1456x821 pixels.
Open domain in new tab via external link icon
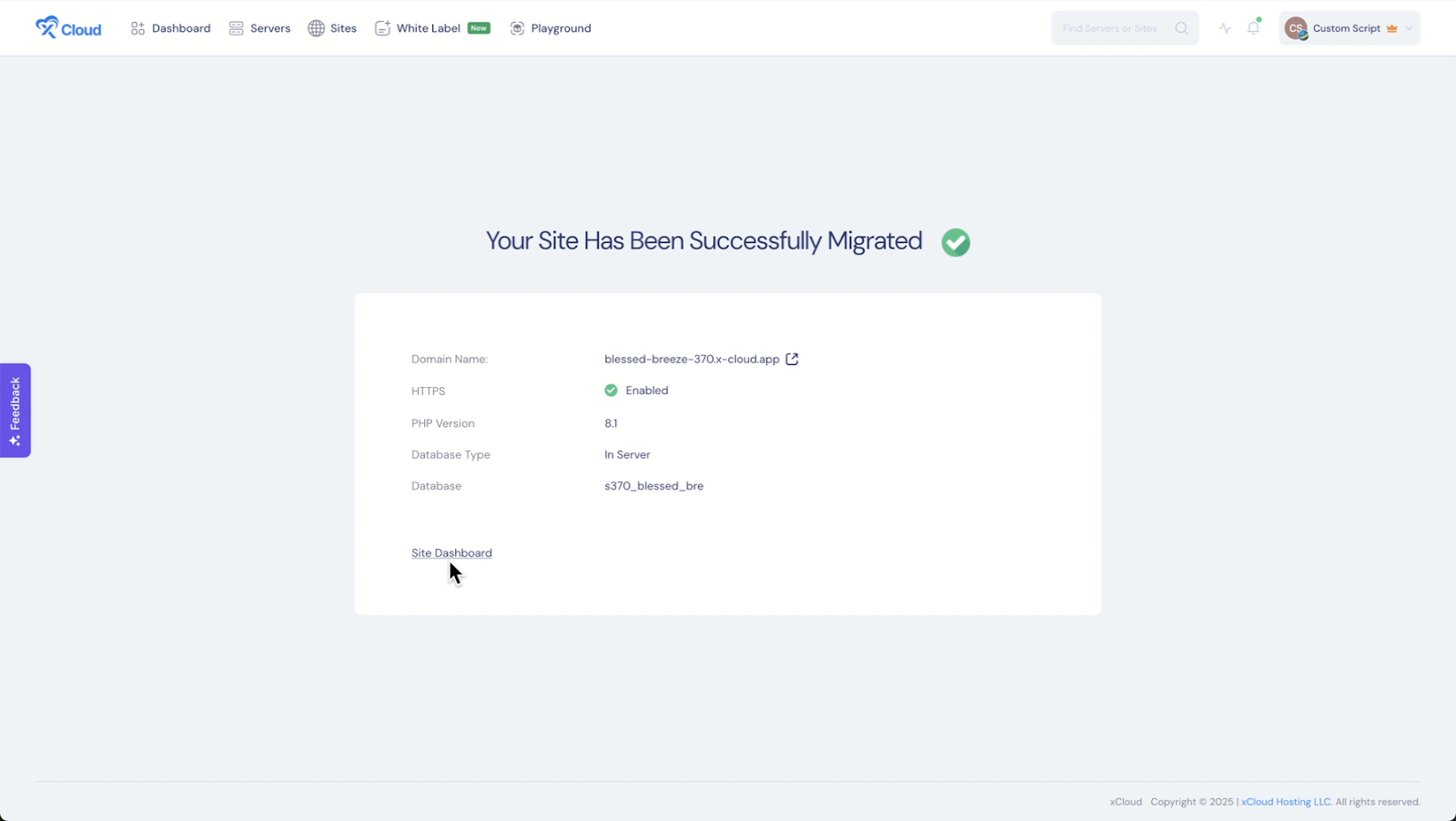(792, 359)
